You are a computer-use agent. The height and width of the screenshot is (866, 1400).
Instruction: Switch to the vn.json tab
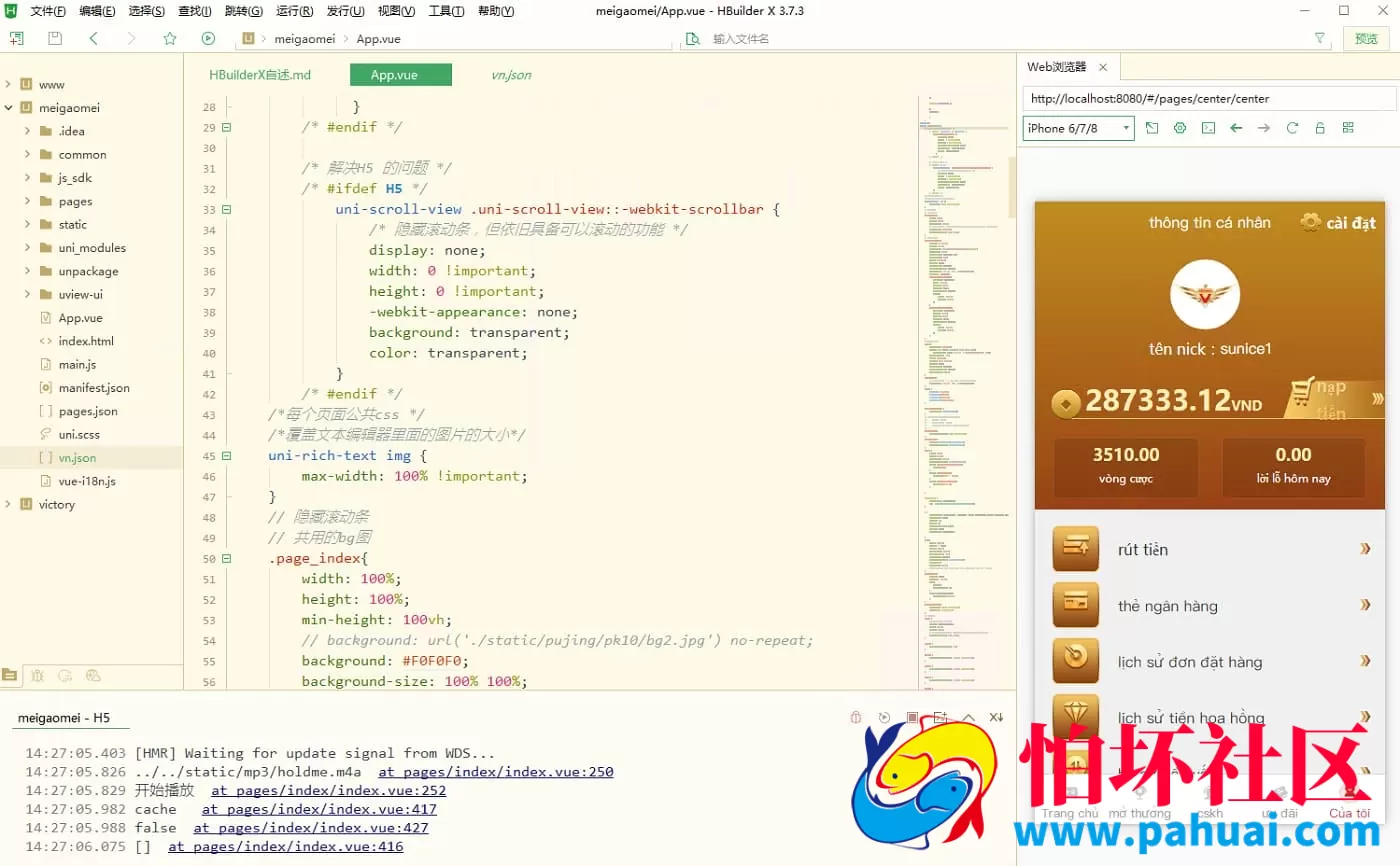coord(511,75)
